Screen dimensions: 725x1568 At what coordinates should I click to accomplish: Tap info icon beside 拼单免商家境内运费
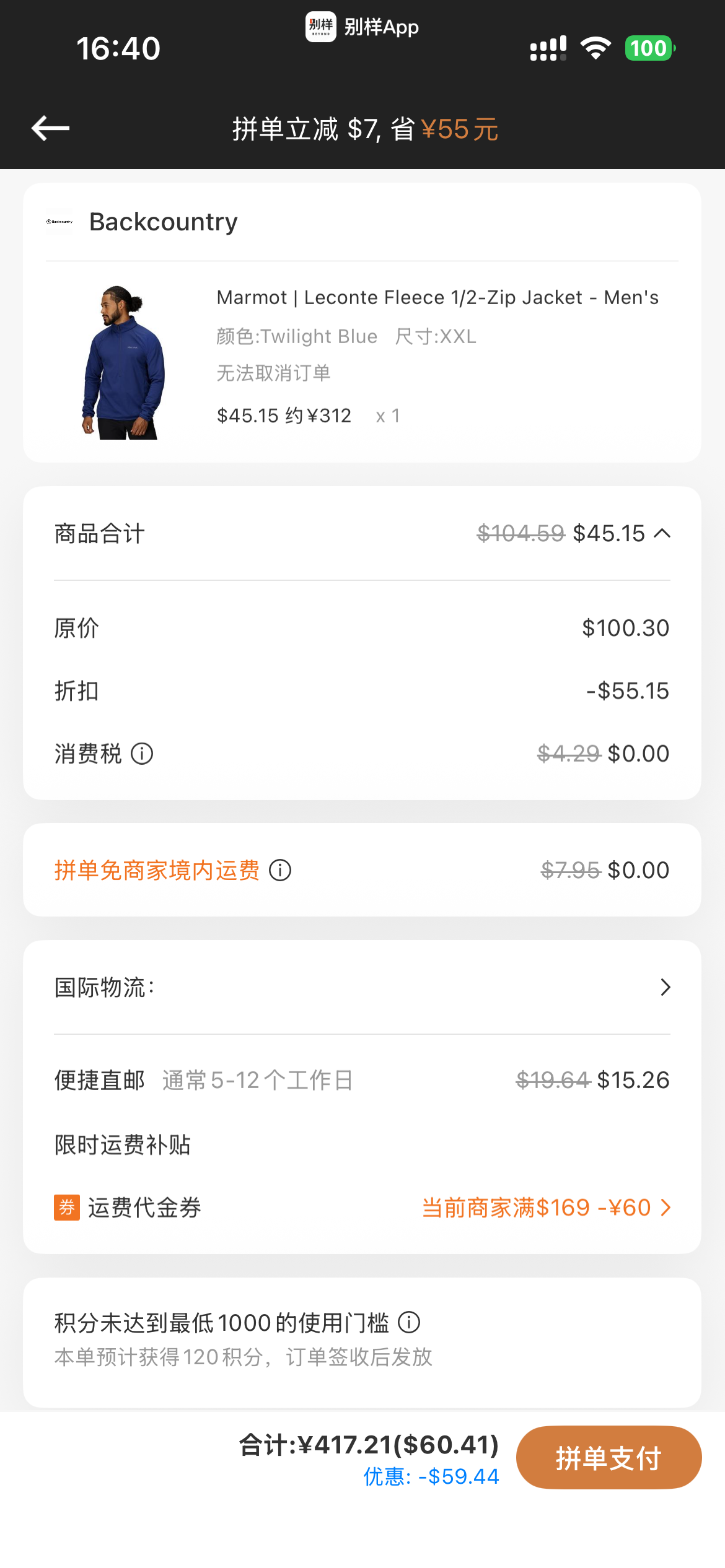[280, 870]
